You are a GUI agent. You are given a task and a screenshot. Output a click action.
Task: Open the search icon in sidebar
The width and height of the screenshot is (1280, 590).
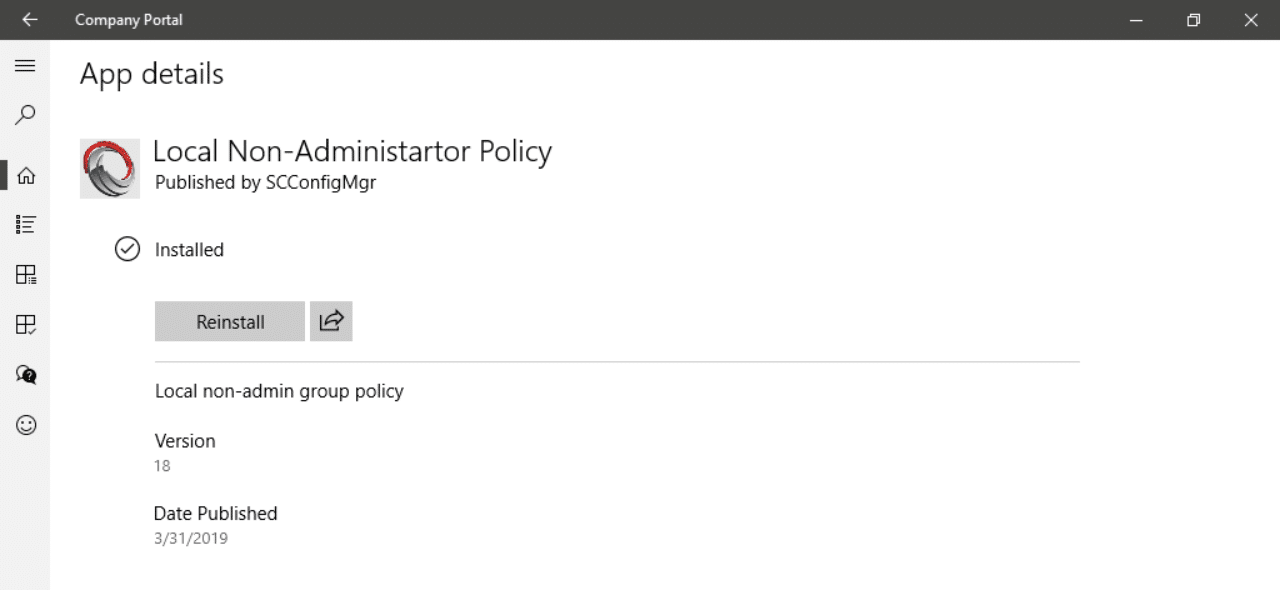26,115
